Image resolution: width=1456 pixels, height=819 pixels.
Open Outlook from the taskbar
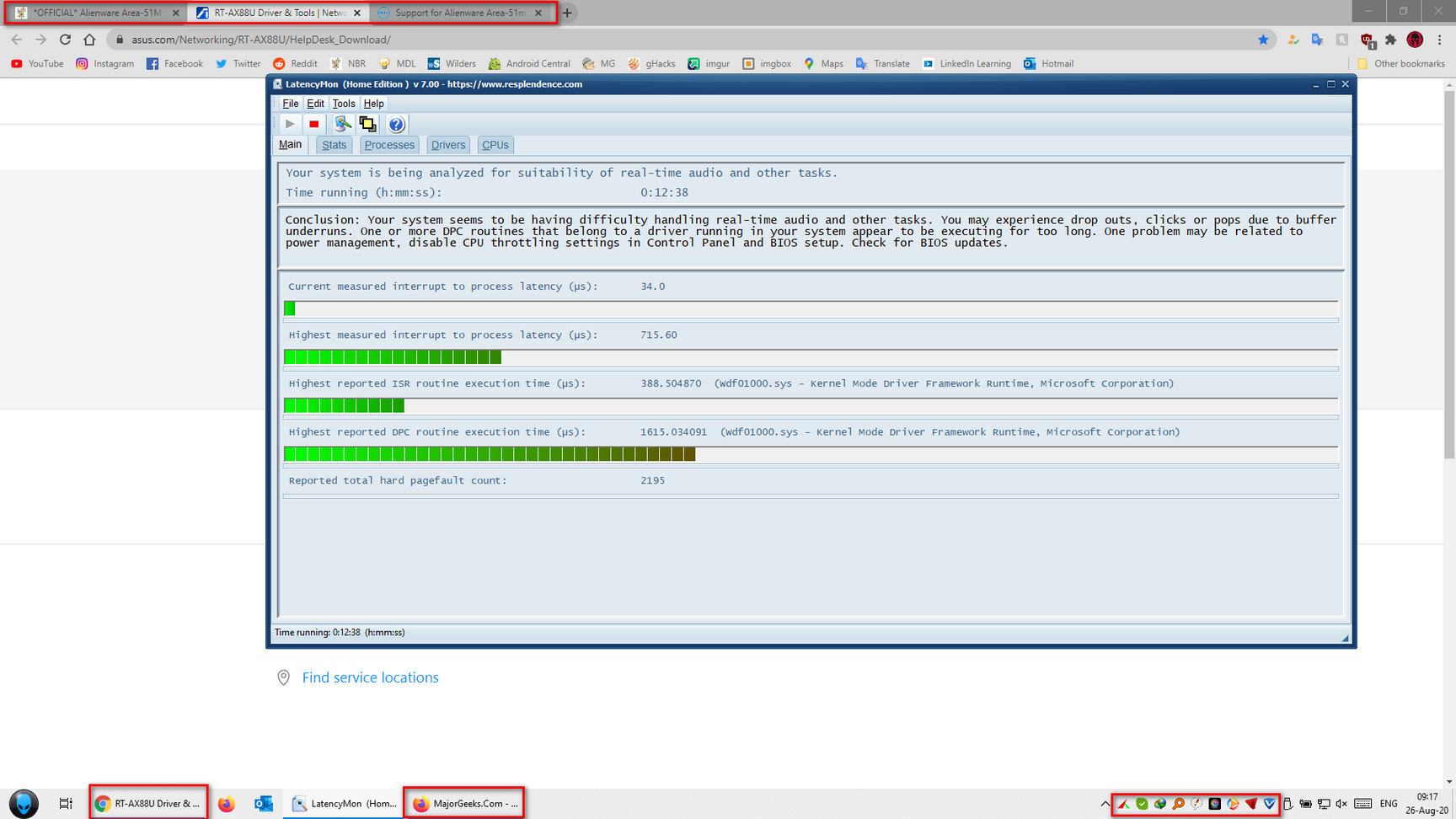pyautogui.click(x=264, y=804)
